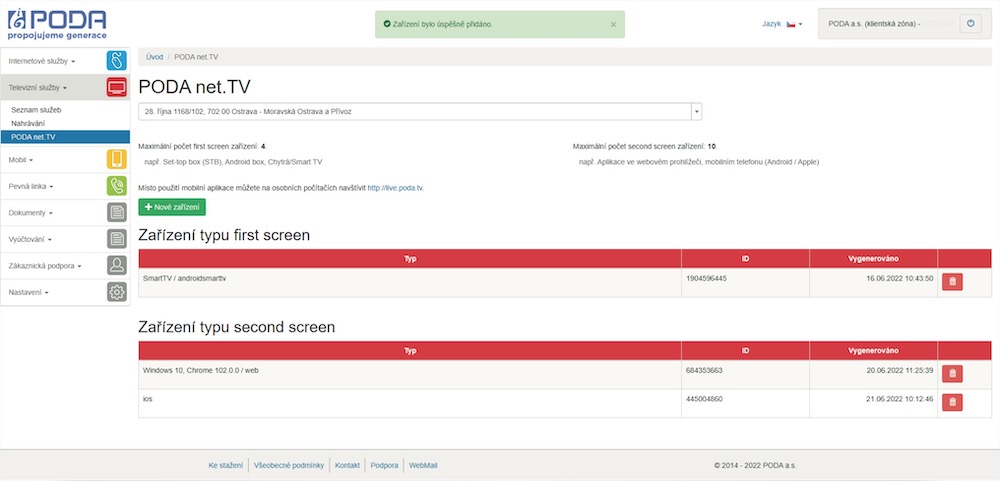Select PODA net.TV submenu item
The image size is (1000, 481).
point(65,137)
